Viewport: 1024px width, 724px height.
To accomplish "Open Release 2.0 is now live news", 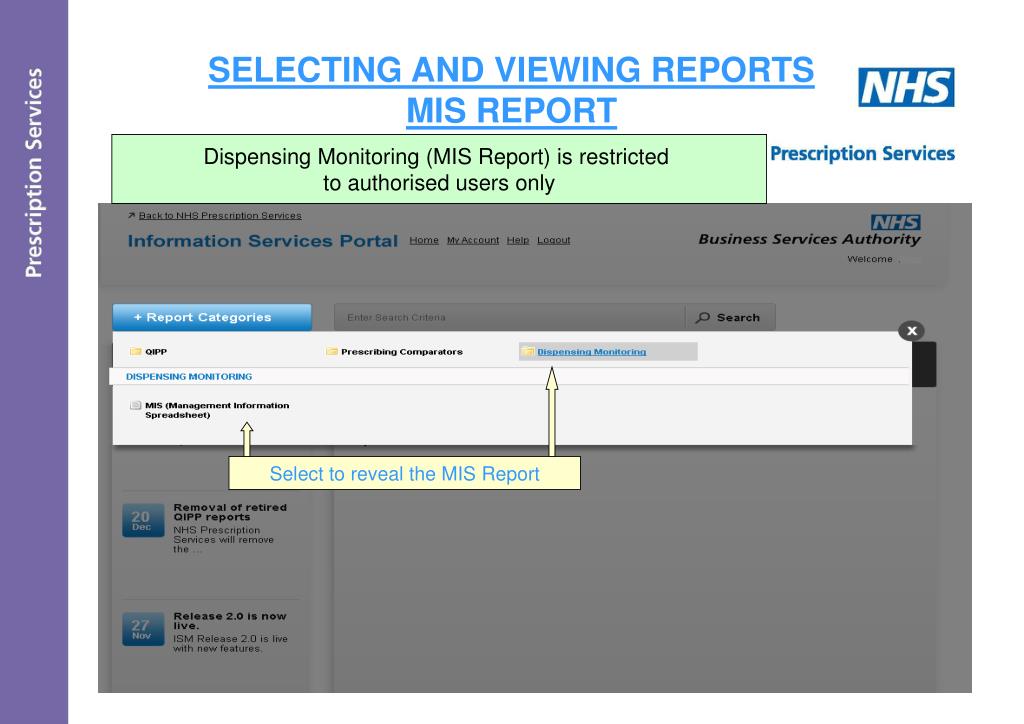I will 230,621.
